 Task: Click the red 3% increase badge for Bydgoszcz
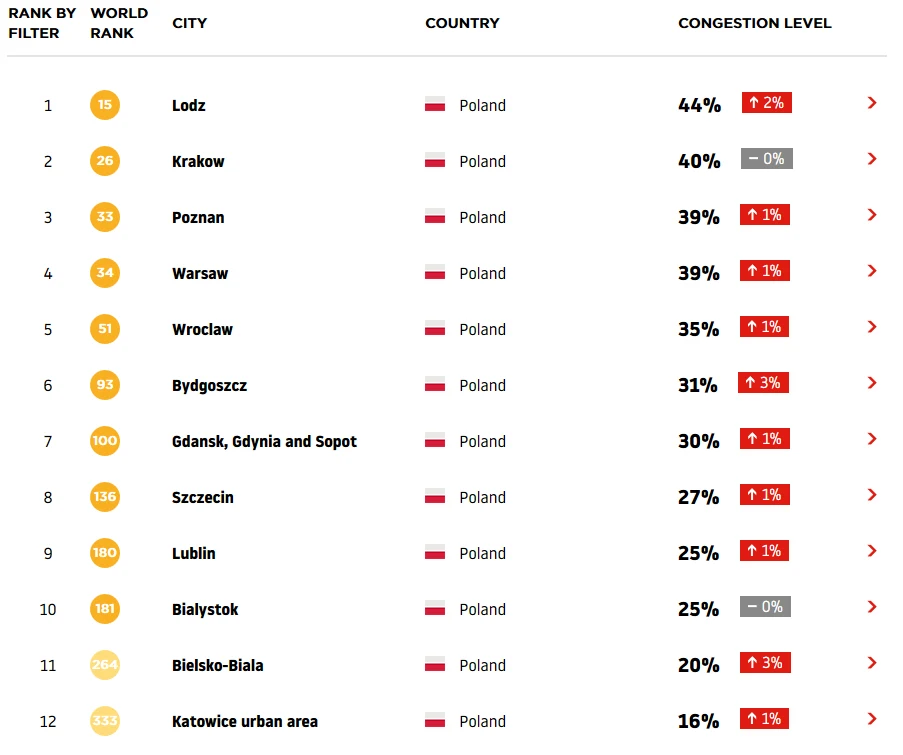pos(764,382)
